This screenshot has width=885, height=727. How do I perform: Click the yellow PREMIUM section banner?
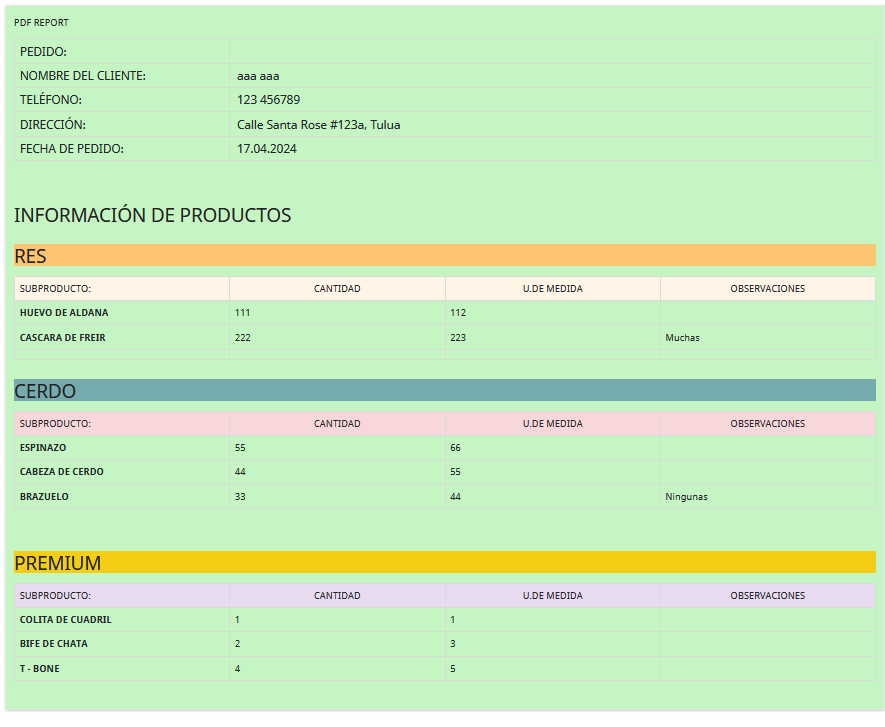[444, 563]
